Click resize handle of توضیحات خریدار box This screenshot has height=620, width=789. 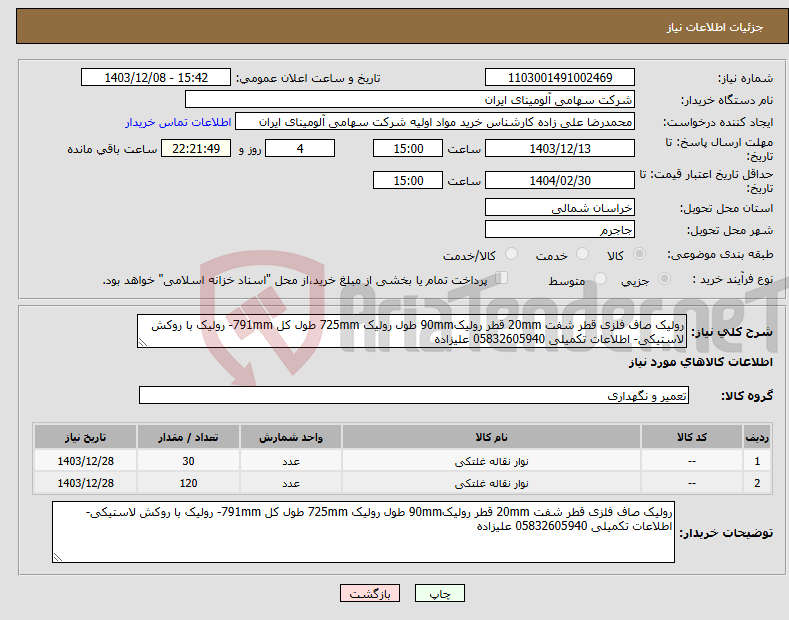(x=57, y=557)
